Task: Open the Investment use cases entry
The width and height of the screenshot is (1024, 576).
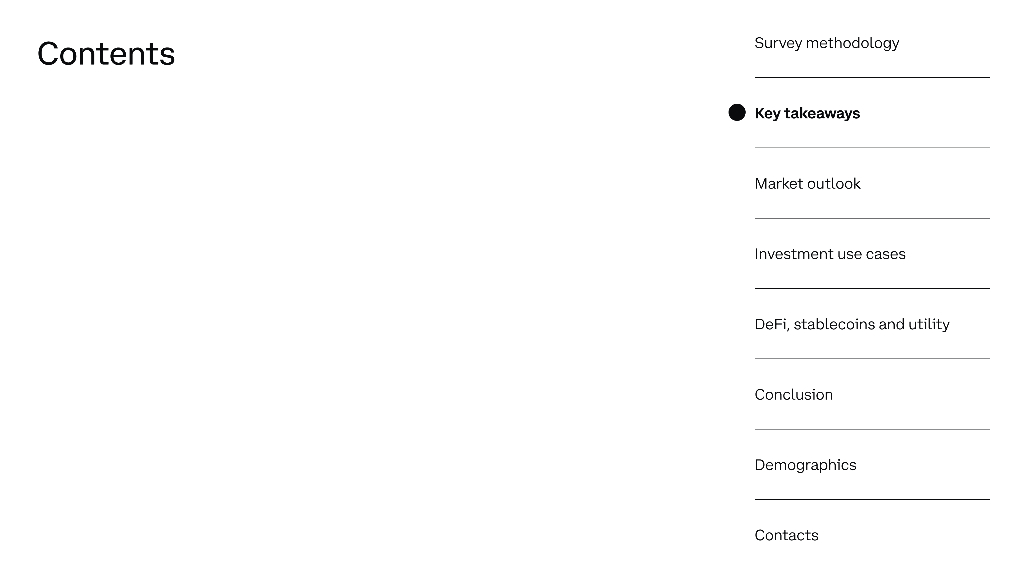Action: click(830, 254)
